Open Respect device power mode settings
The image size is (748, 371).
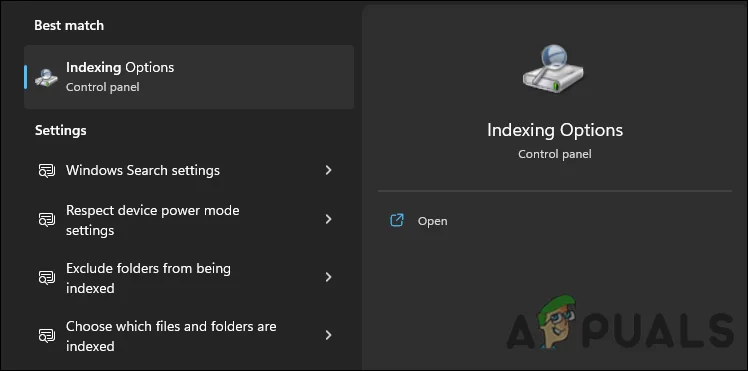pyautogui.click(x=189, y=220)
